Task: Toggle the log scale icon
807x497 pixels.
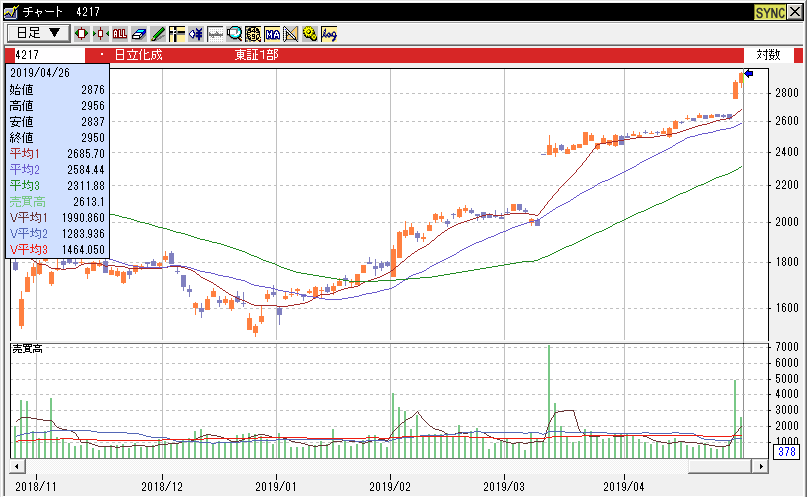Action: point(329,33)
